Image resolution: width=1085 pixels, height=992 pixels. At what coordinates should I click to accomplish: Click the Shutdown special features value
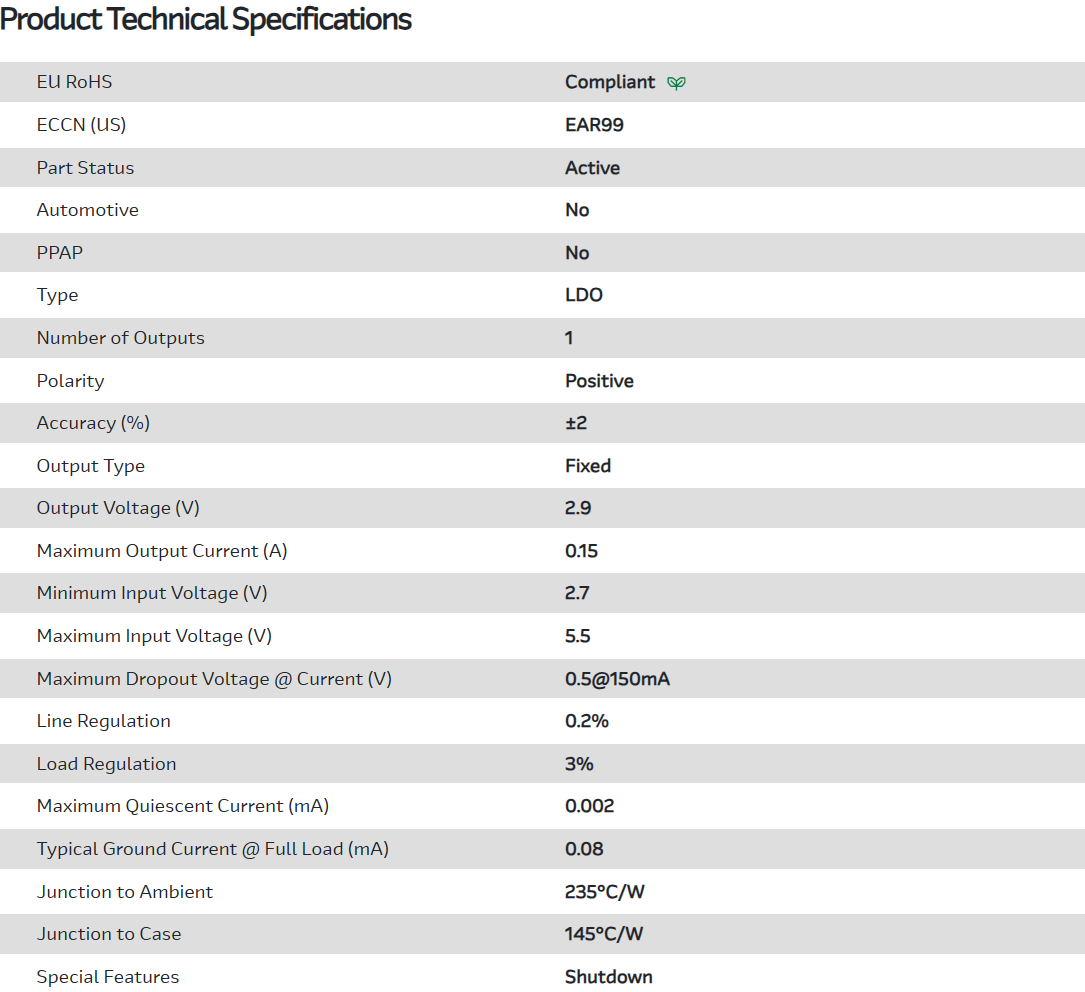click(608, 977)
